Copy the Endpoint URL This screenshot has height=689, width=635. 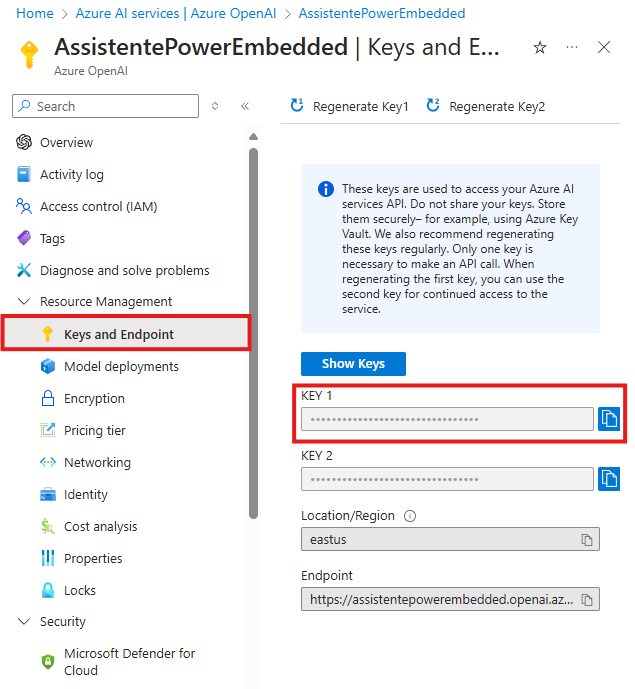click(587, 600)
